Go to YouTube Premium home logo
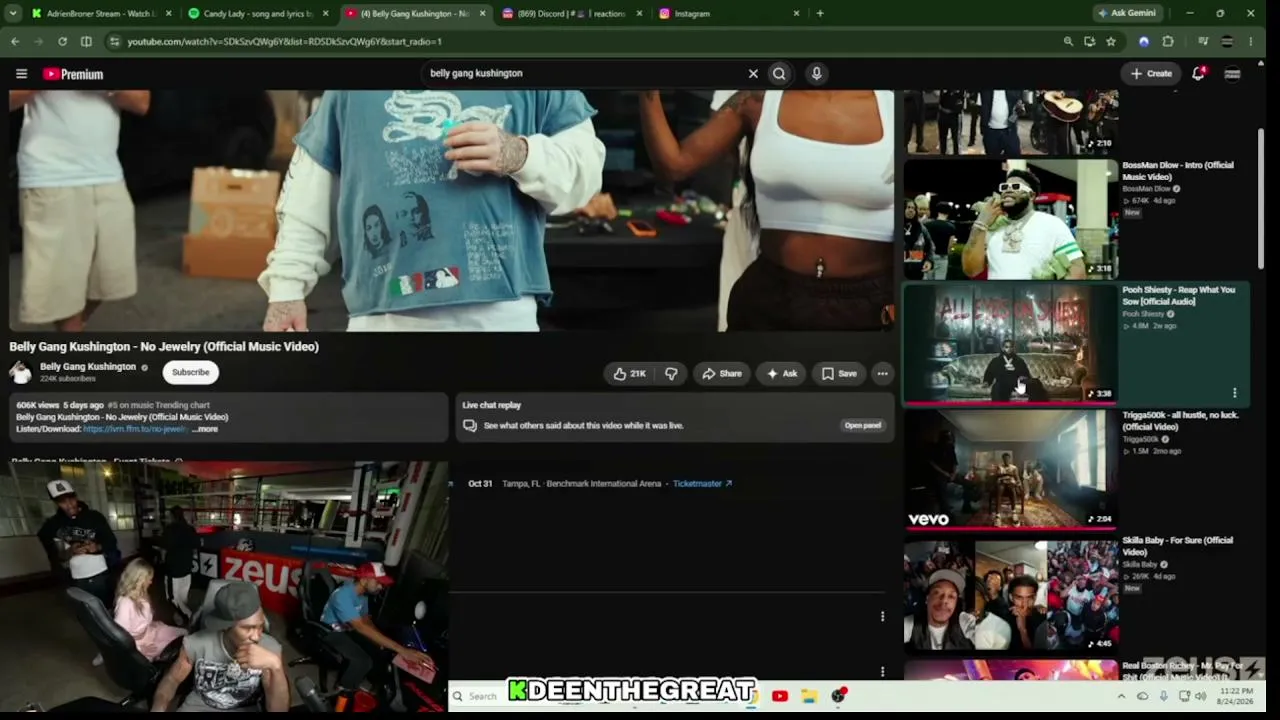This screenshot has height=720, width=1280. coord(73,74)
